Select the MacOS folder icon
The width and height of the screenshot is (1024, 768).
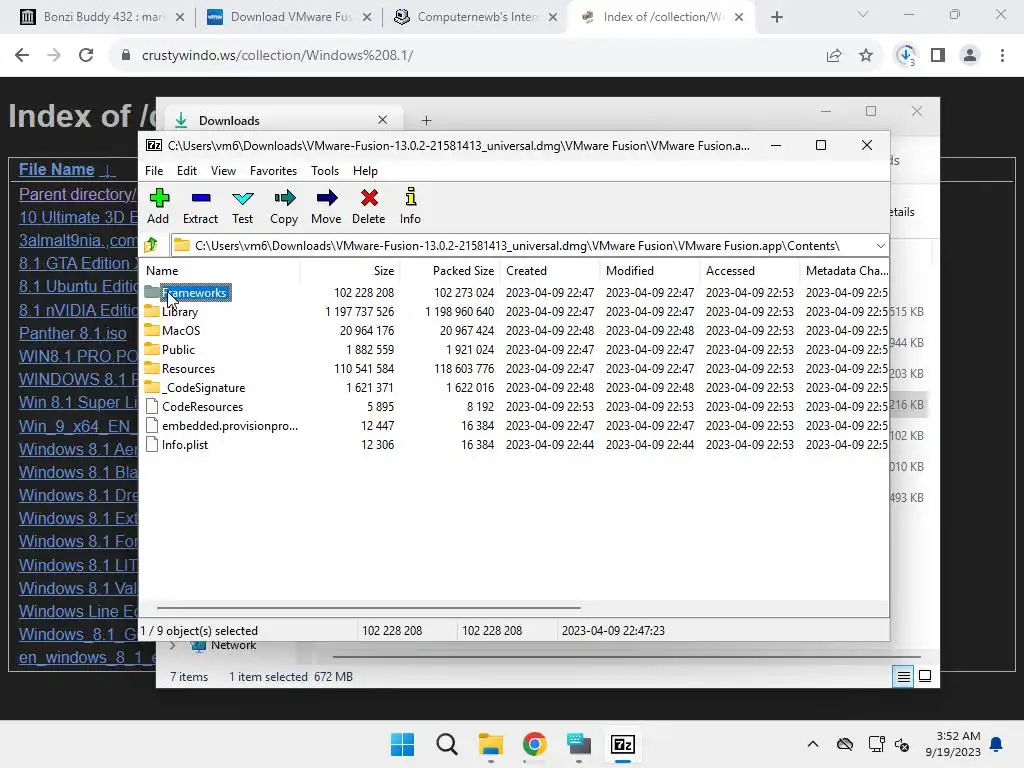[152, 330]
